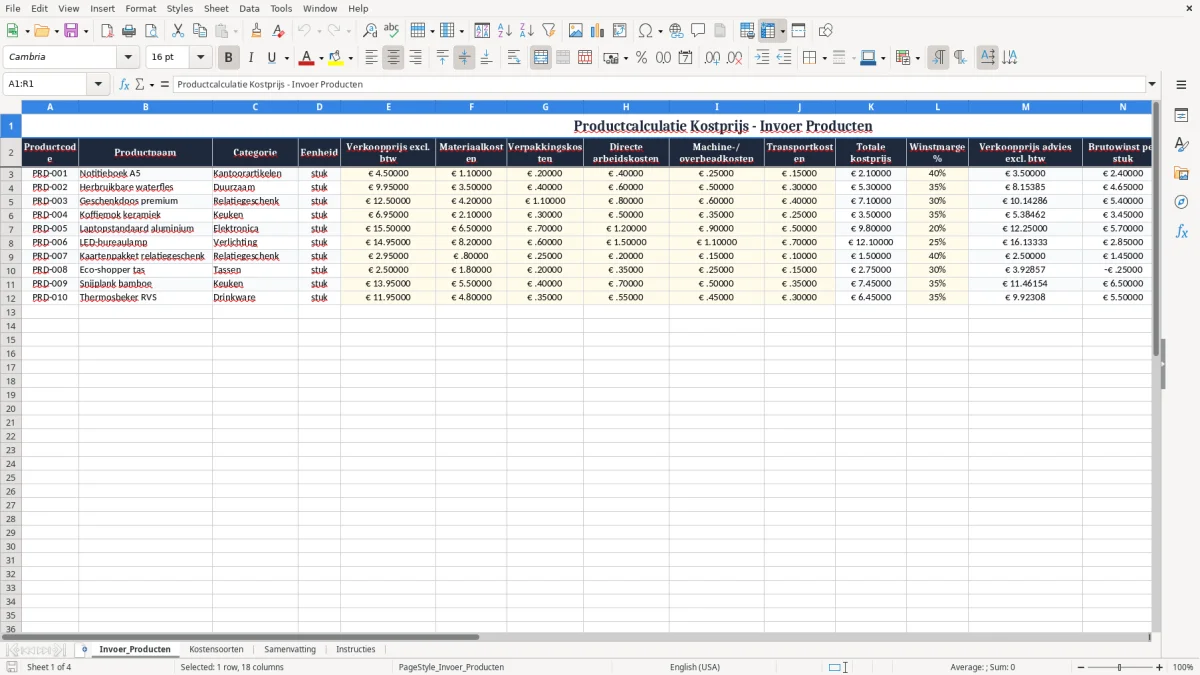Open Freeze Rows and Columns dropdown
This screenshot has width=1200, height=675.
[783, 31]
